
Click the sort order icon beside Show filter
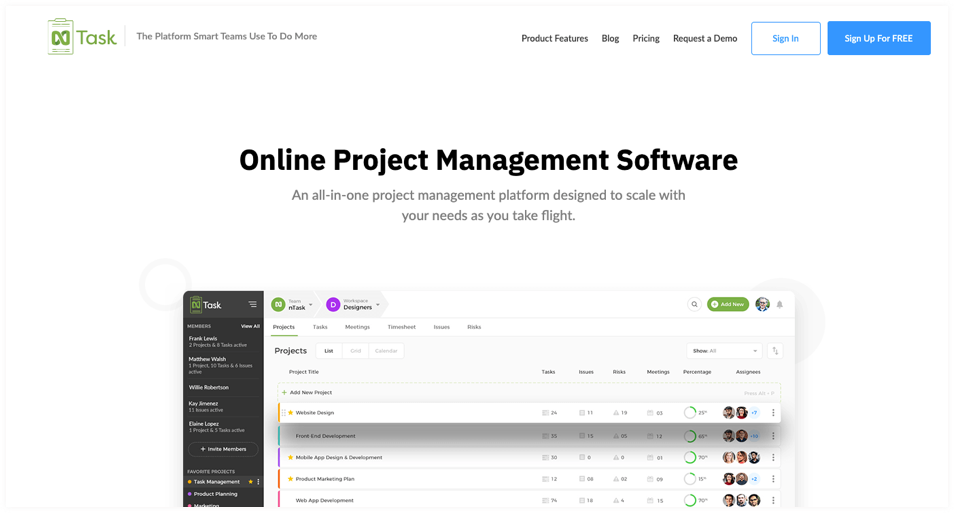[x=775, y=351]
